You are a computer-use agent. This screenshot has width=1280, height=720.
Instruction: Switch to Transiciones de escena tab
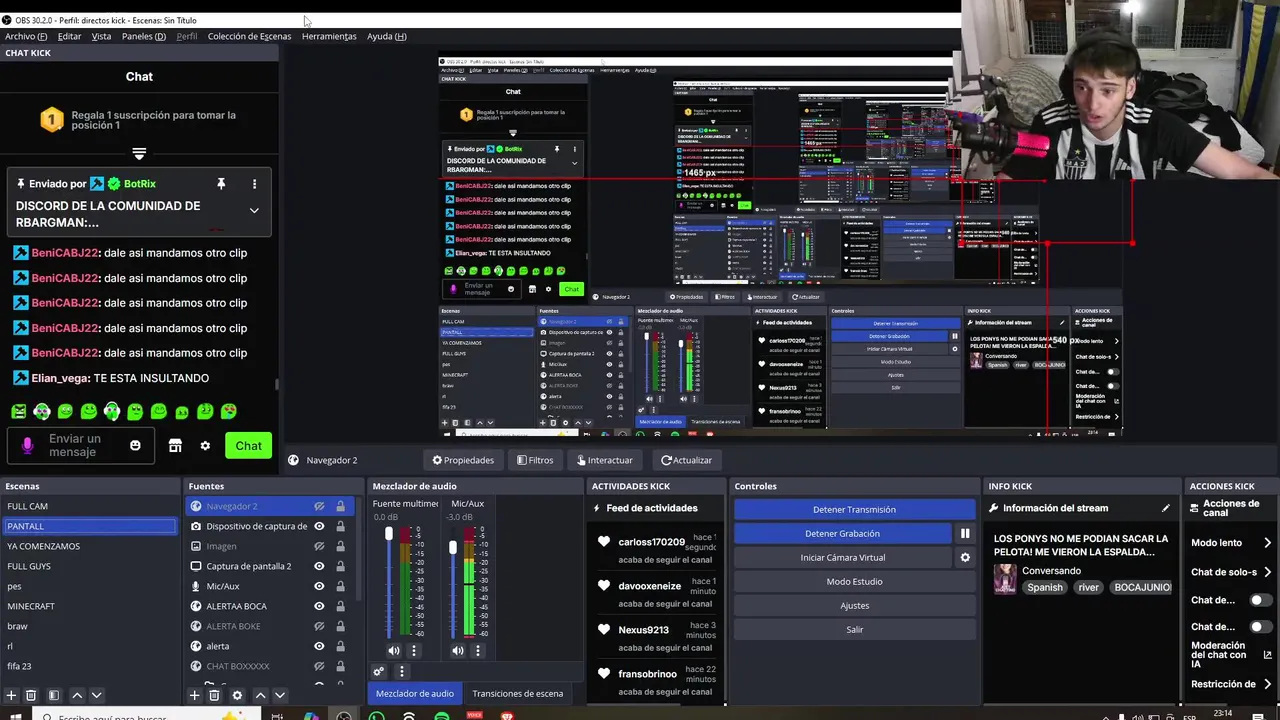(x=518, y=693)
